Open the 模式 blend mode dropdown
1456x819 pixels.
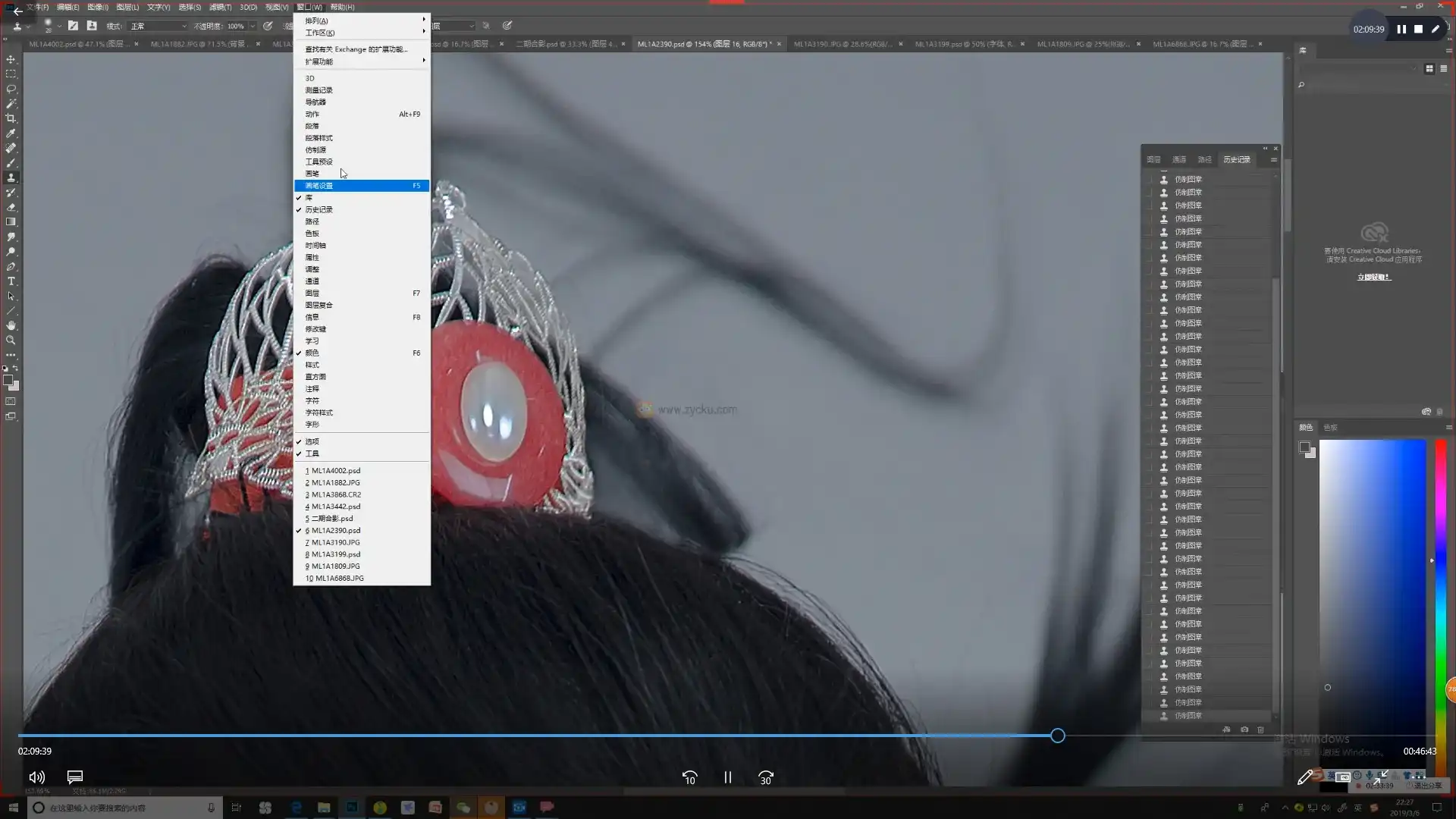click(x=158, y=26)
